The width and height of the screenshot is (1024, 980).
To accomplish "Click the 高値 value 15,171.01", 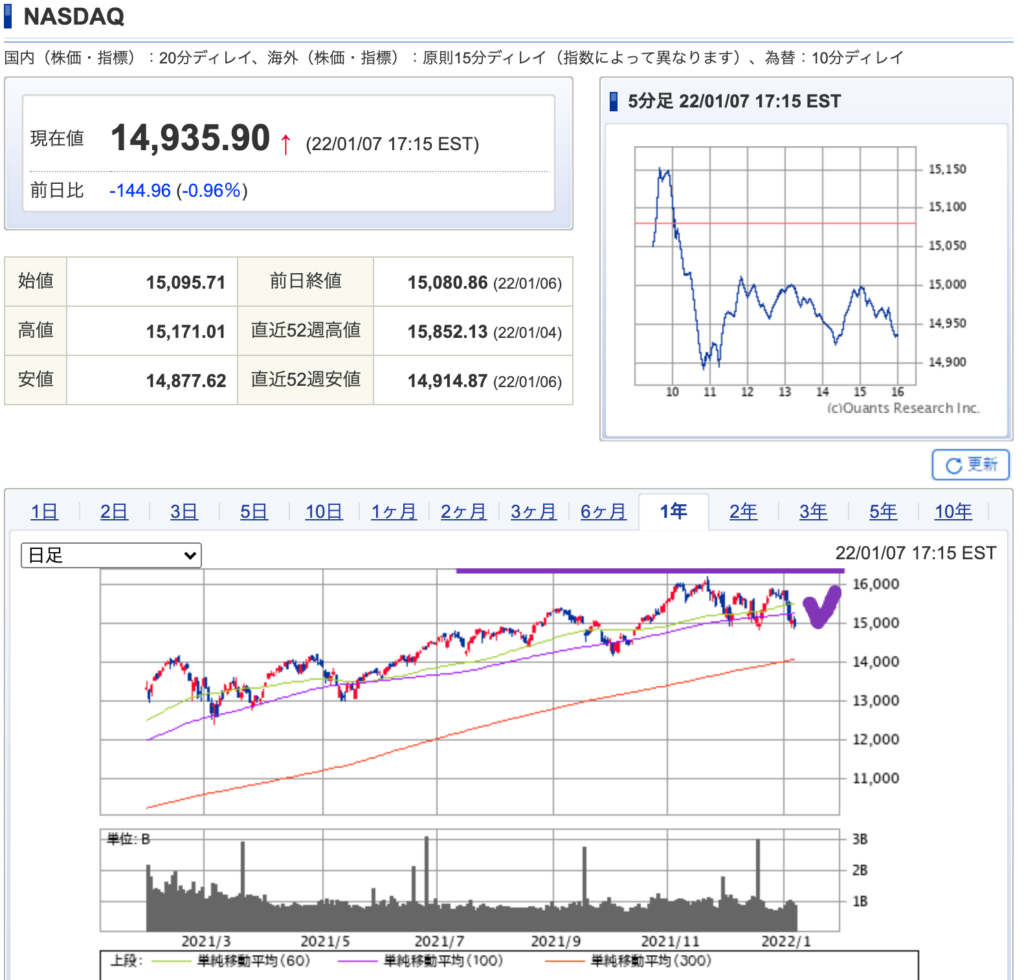I will [x=185, y=332].
